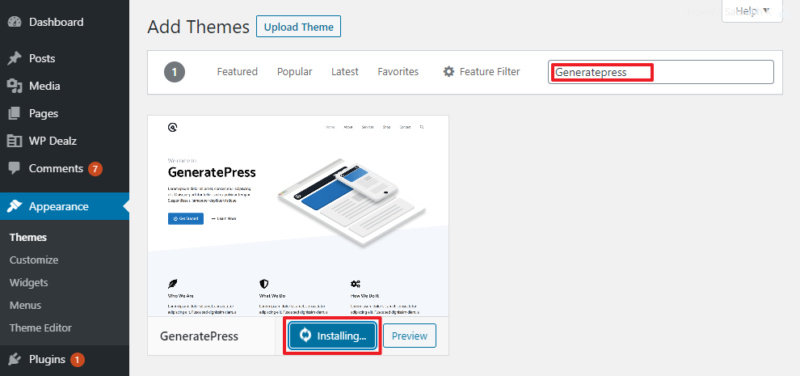Click the Plugins plug icon
This screenshot has width=800, height=376.
[14, 360]
